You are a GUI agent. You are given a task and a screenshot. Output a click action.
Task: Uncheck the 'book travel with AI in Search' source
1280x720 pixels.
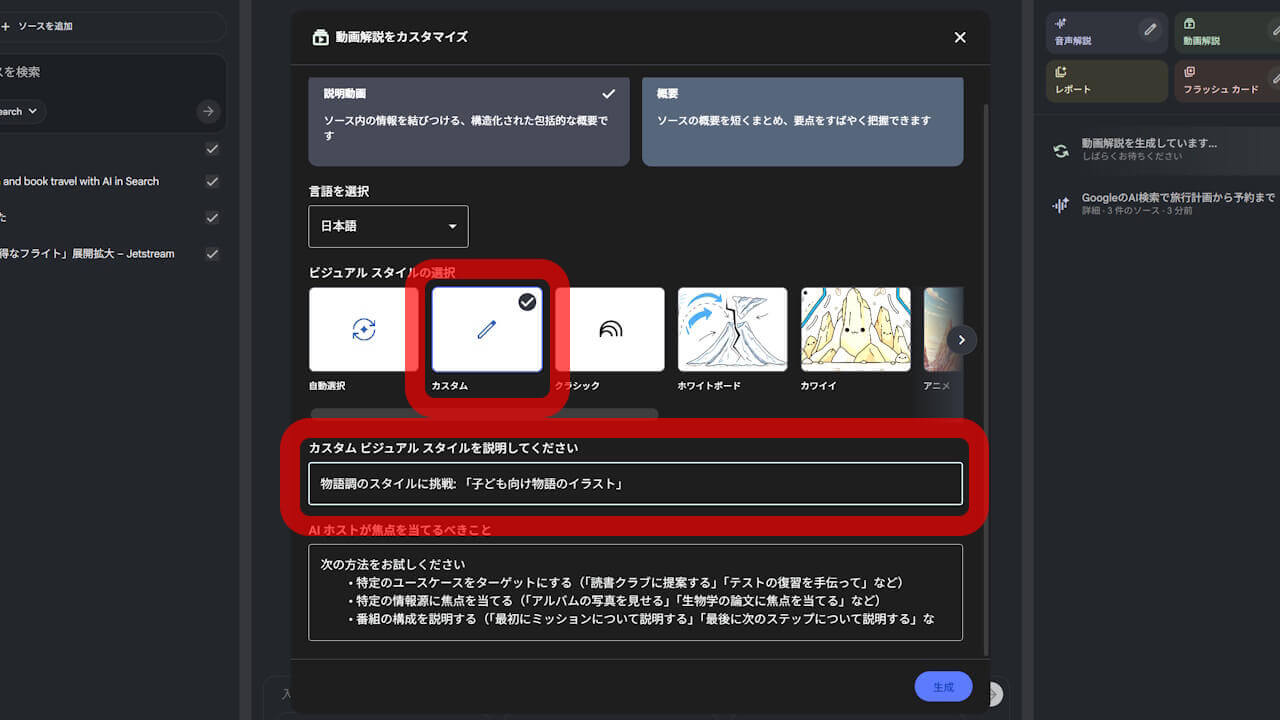(212, 181)
